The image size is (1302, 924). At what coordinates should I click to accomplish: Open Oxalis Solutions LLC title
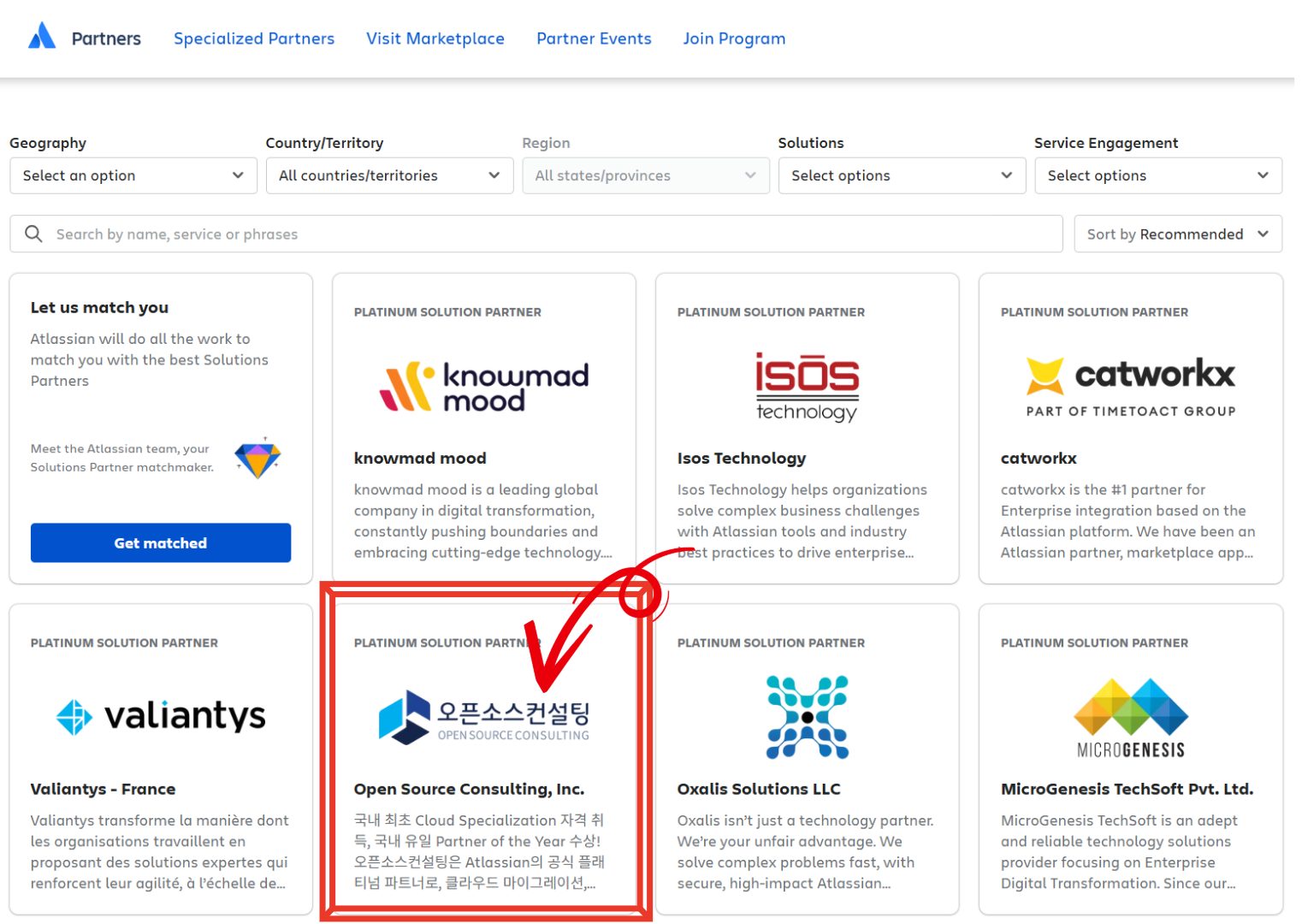click(x=759, y=789)
